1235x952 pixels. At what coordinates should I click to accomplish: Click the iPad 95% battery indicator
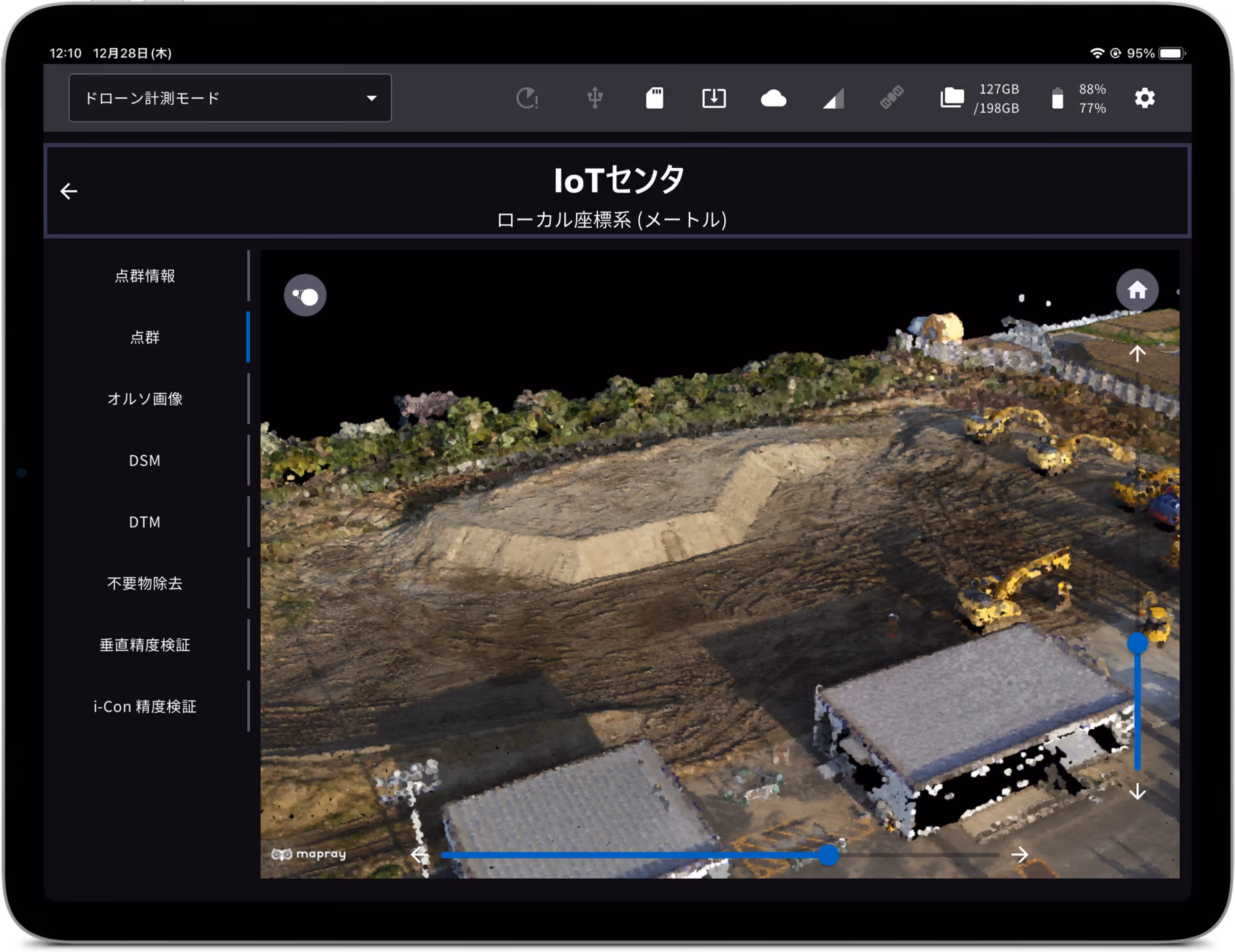(x=1156, y=53)
